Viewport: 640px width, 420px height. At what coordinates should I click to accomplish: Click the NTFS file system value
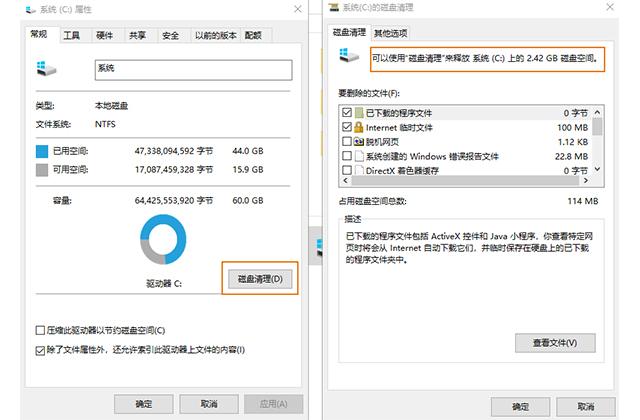pyautogui.click(x=105, y=124)
